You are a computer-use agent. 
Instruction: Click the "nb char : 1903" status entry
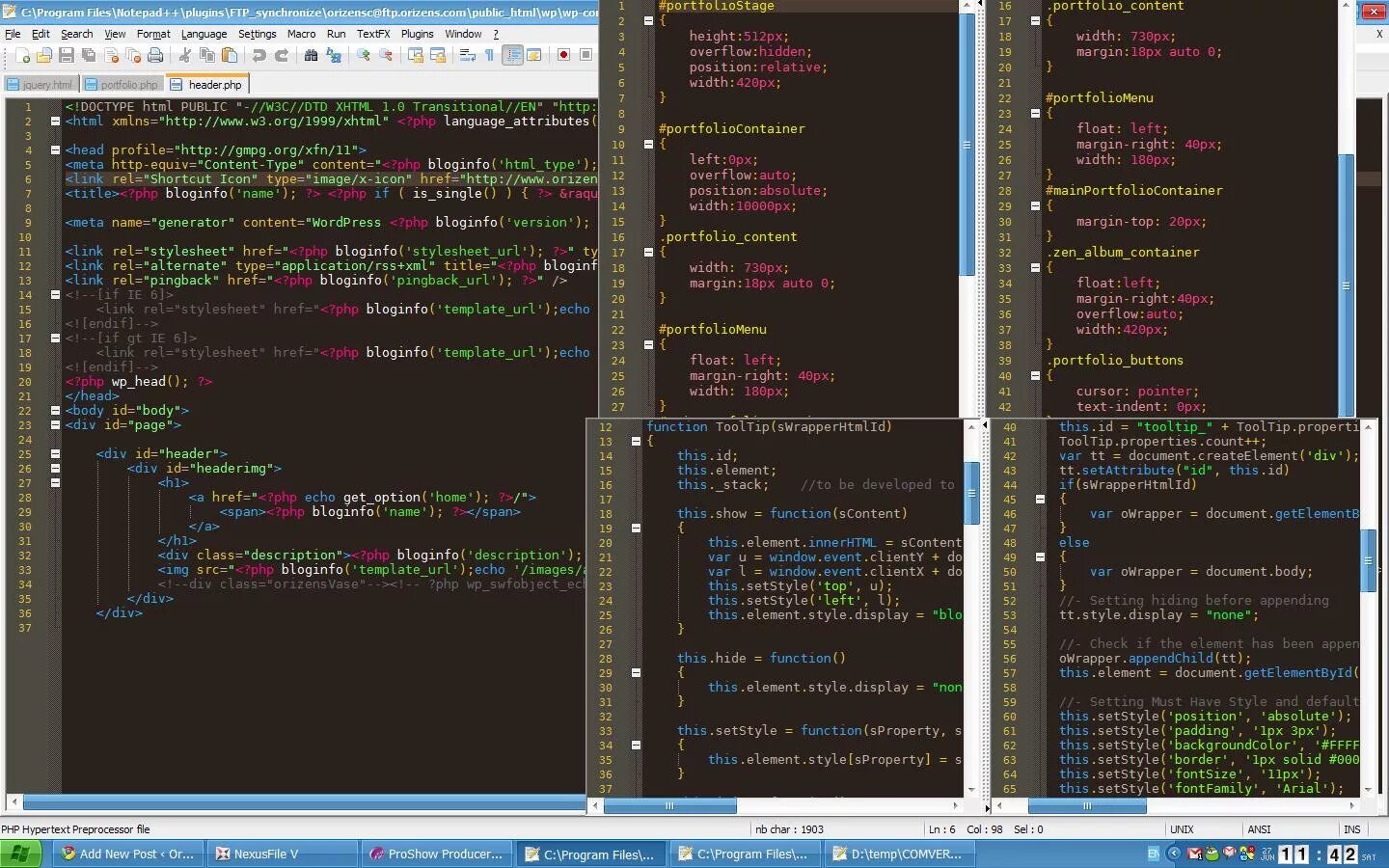(x=789, y=829)
